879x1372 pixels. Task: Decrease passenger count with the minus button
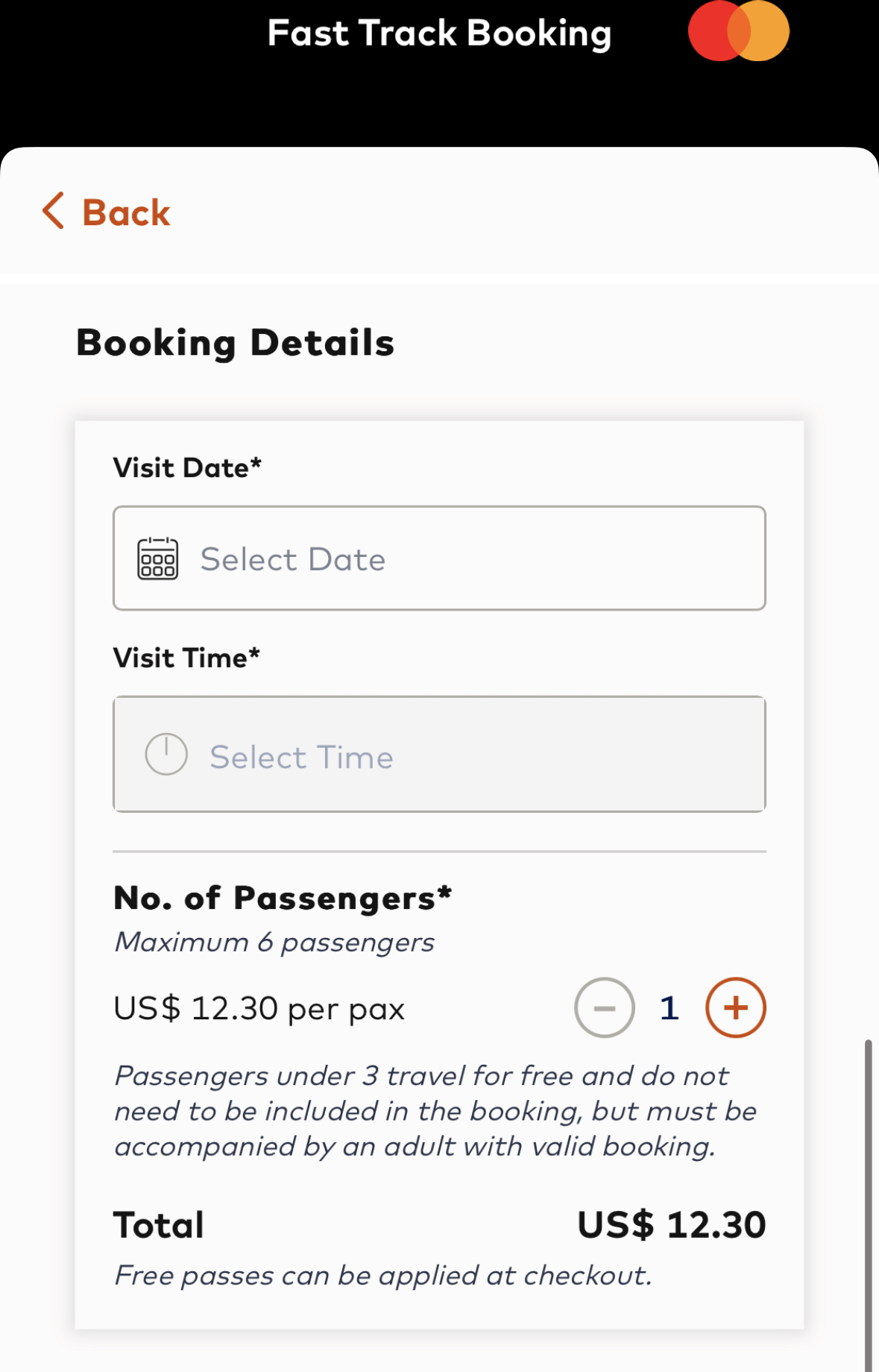click(604, 1007)
